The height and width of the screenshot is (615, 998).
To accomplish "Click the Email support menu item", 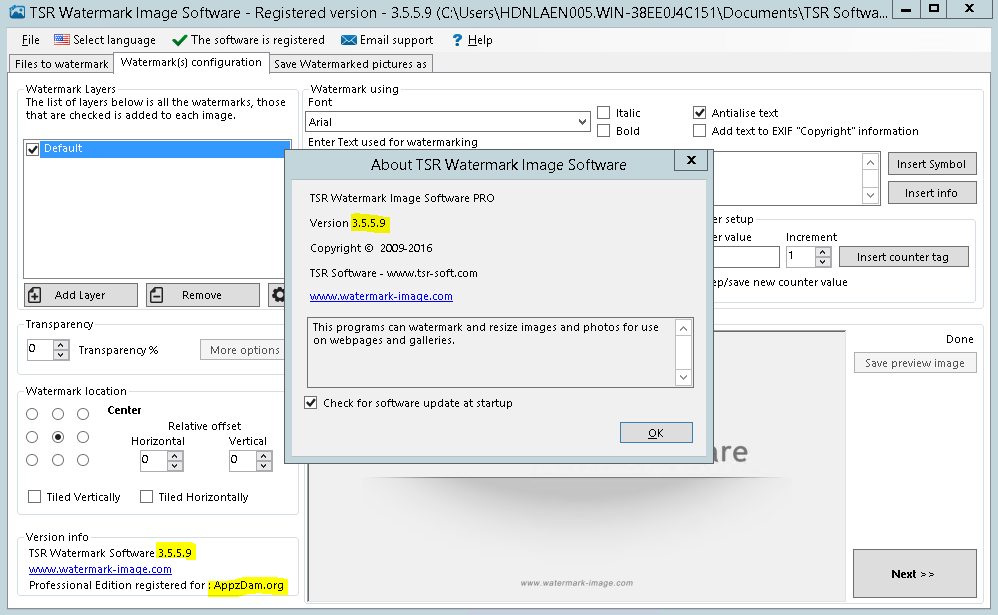I will pos(387,40).
